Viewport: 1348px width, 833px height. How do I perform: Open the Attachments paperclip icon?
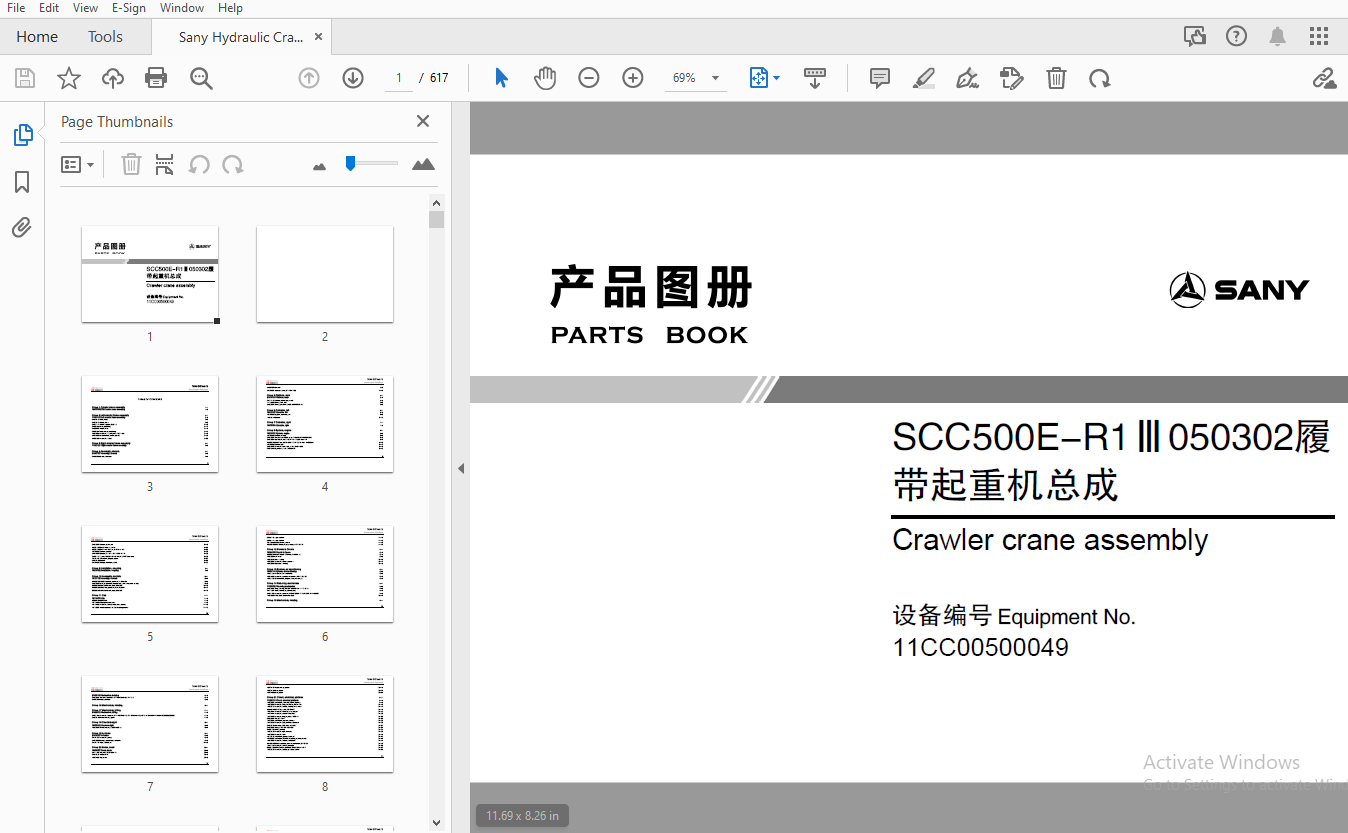[22, 228]
